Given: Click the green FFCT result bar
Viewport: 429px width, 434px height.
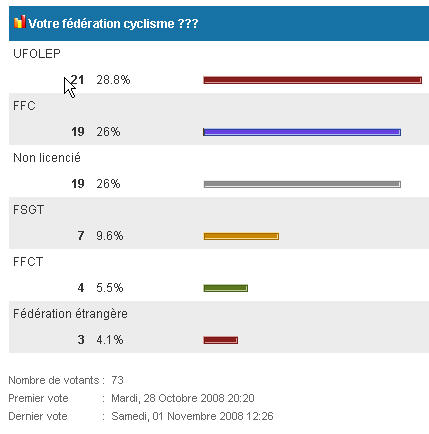Looking at the screenshot, I should point(226,288).
